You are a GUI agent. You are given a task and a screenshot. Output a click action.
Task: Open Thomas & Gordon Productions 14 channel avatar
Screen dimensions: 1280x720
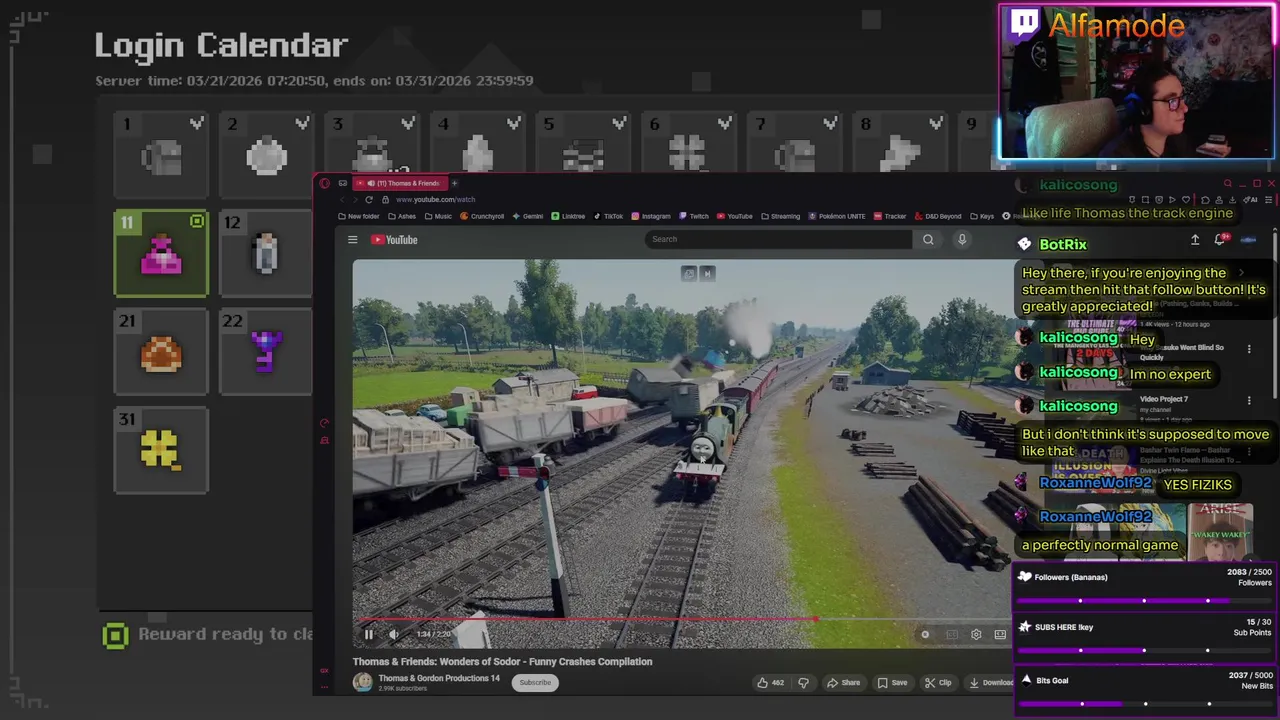coord(362,682)
